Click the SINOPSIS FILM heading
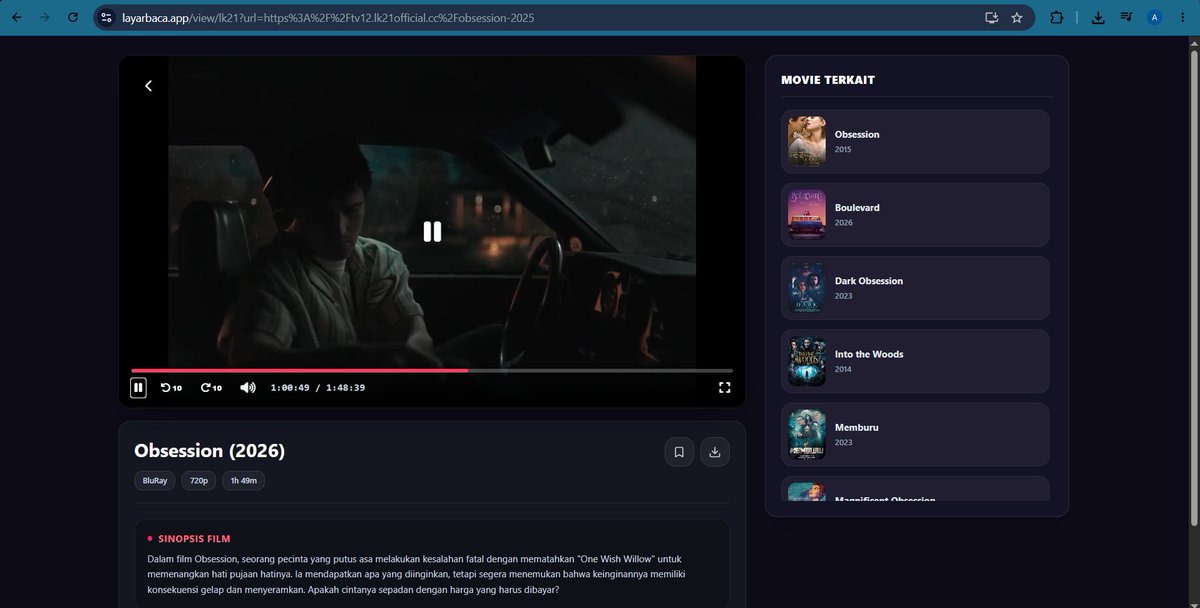The image size is (1200, 608). point(194,538)
